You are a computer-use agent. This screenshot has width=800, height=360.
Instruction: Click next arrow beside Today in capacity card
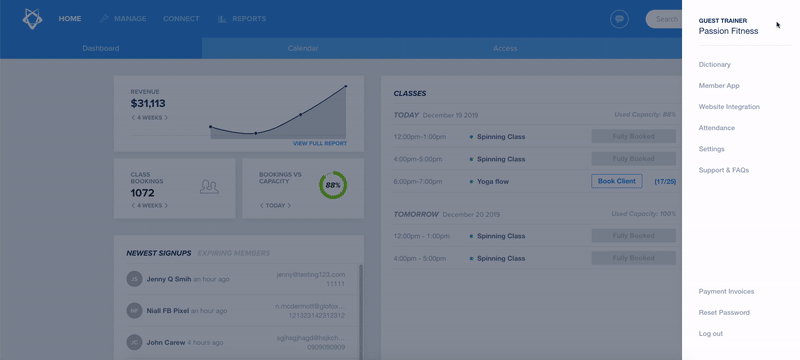coord(289,206)
